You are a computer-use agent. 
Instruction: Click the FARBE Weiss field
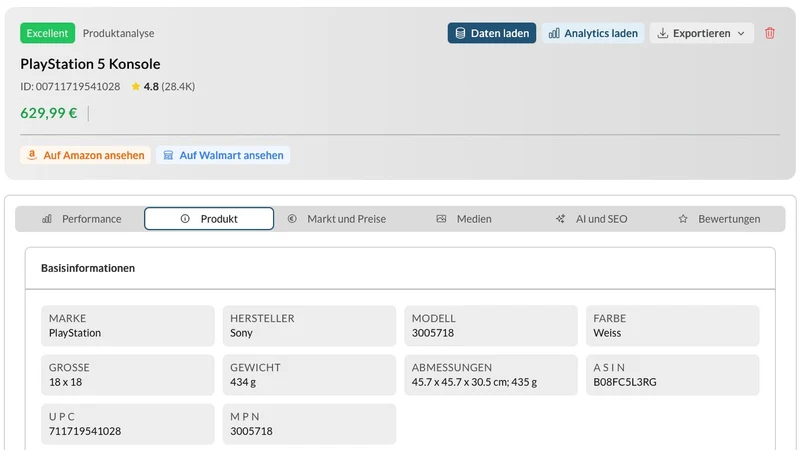[672, 326]
